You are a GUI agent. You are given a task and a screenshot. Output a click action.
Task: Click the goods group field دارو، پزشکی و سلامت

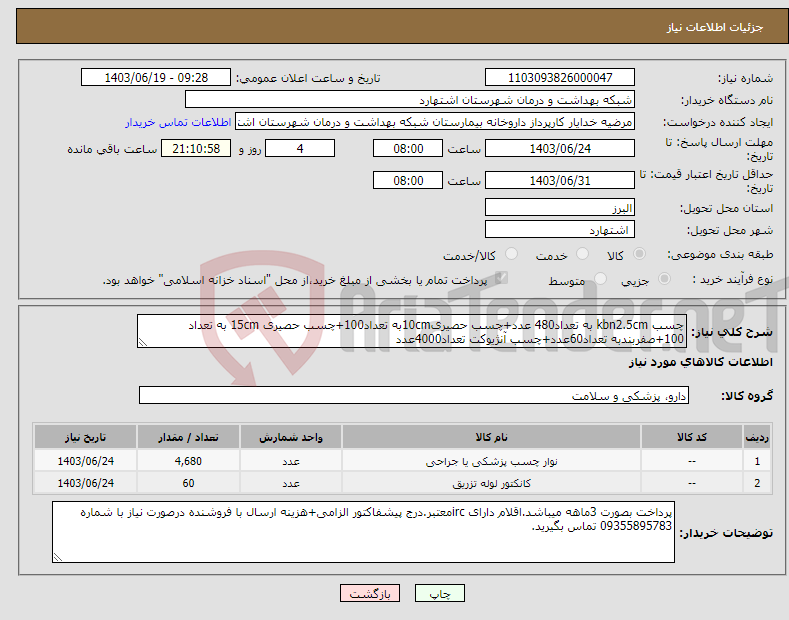[x=414, y=396]
